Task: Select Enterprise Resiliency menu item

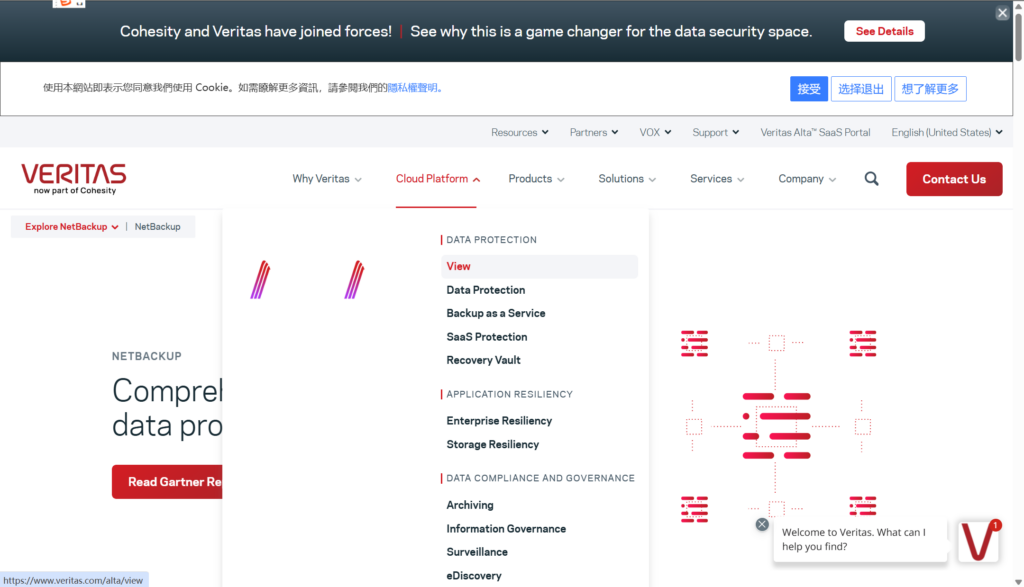Action: pos(499,421)
